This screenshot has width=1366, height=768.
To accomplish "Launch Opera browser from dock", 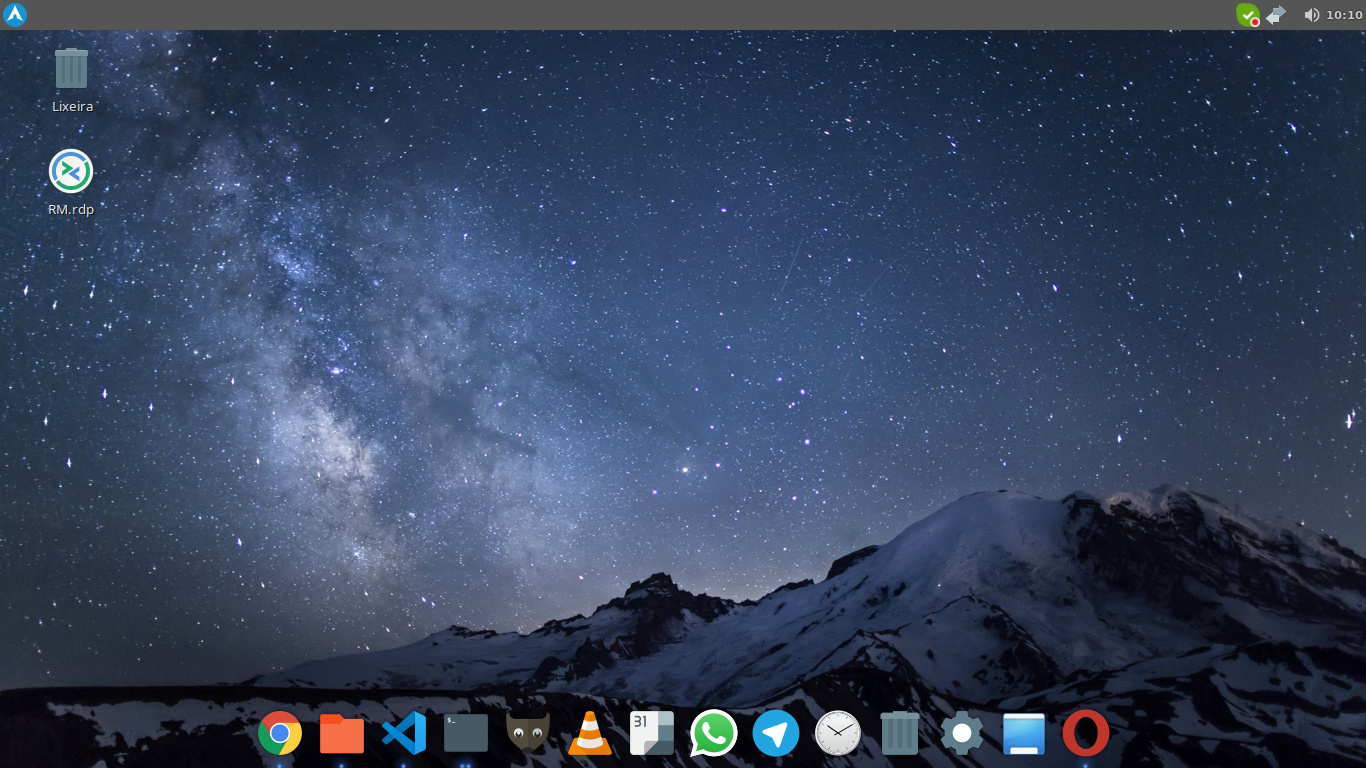I will tap(1086, 734).
